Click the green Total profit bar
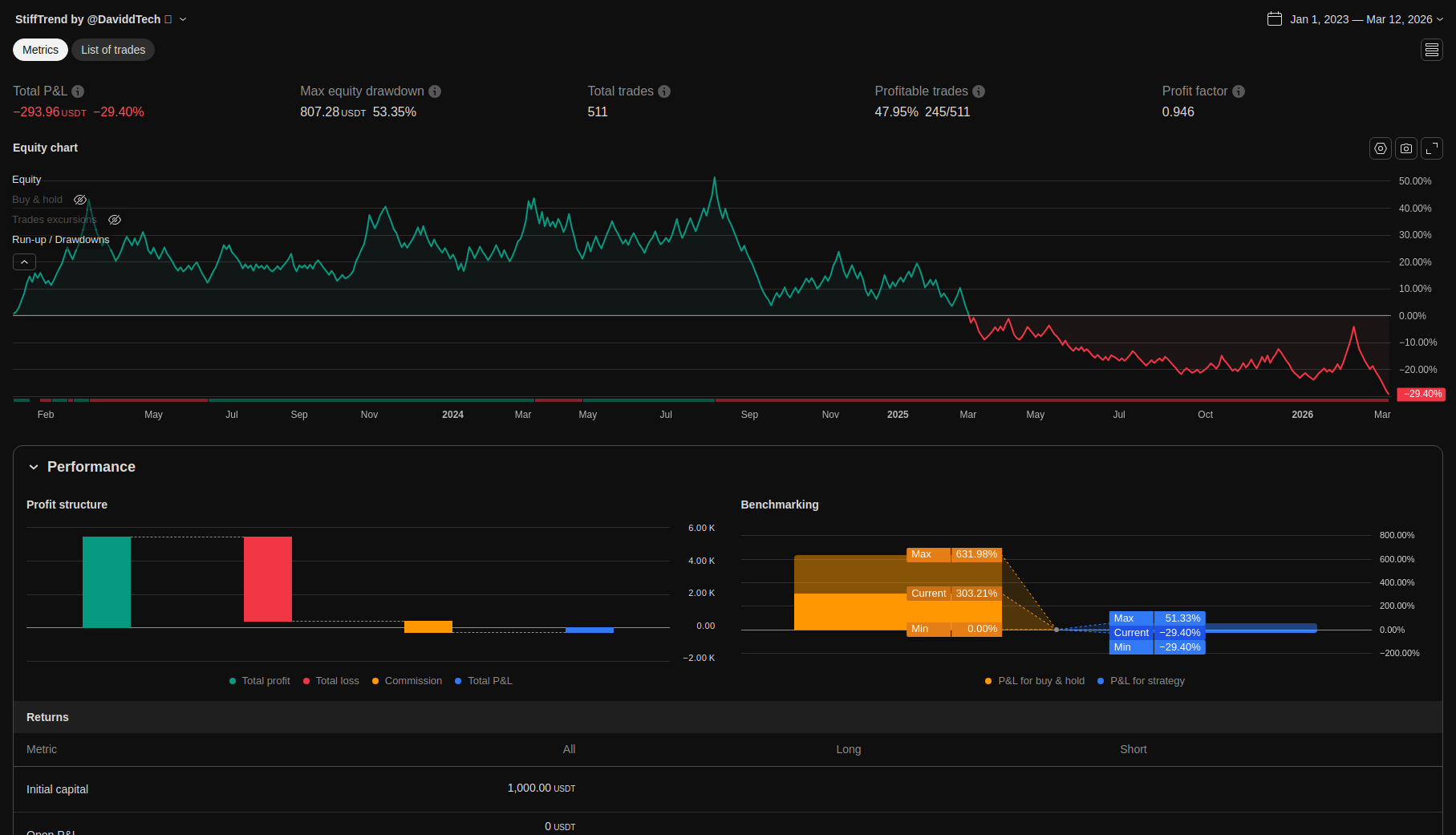1456x835 pixels. coord(106,582)
